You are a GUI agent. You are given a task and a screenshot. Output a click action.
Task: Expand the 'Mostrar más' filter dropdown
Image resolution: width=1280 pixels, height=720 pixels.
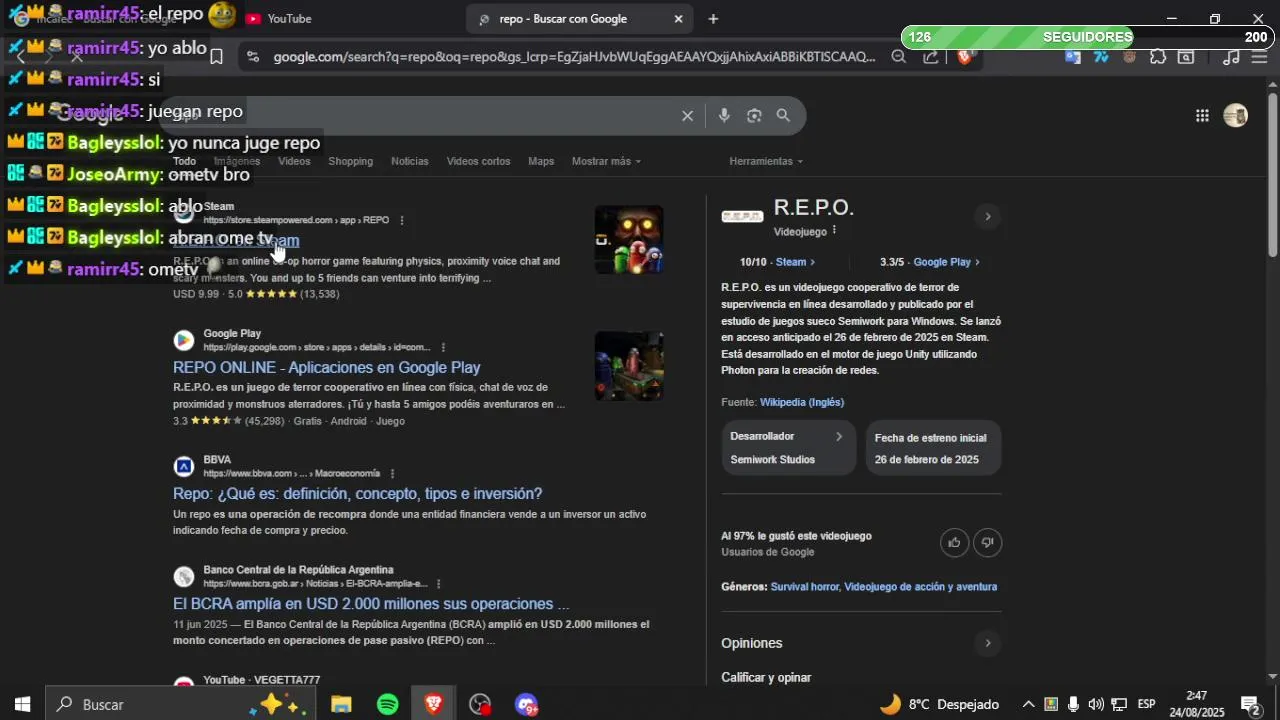point(606,161)
